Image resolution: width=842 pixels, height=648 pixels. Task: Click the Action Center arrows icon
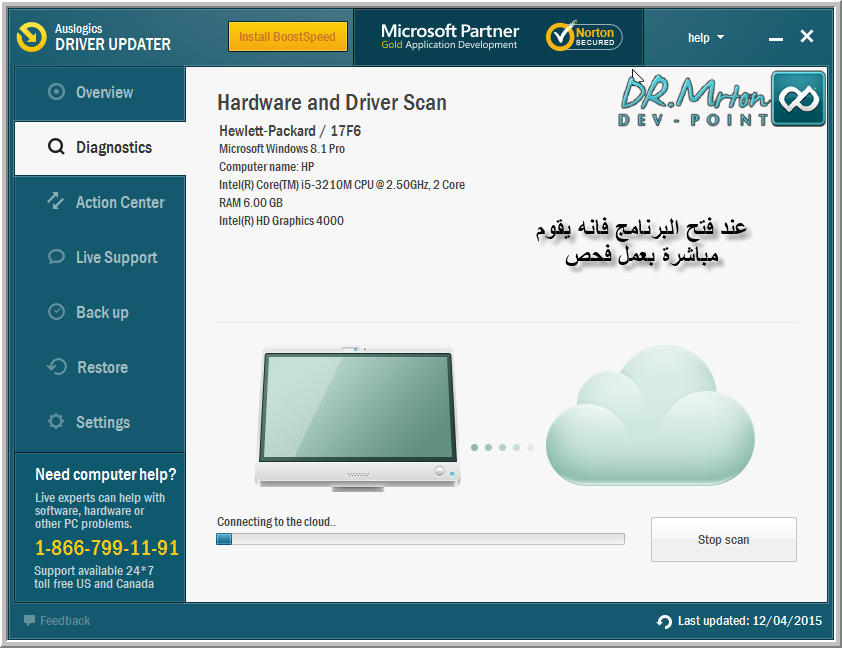click(x=56, y=202)
